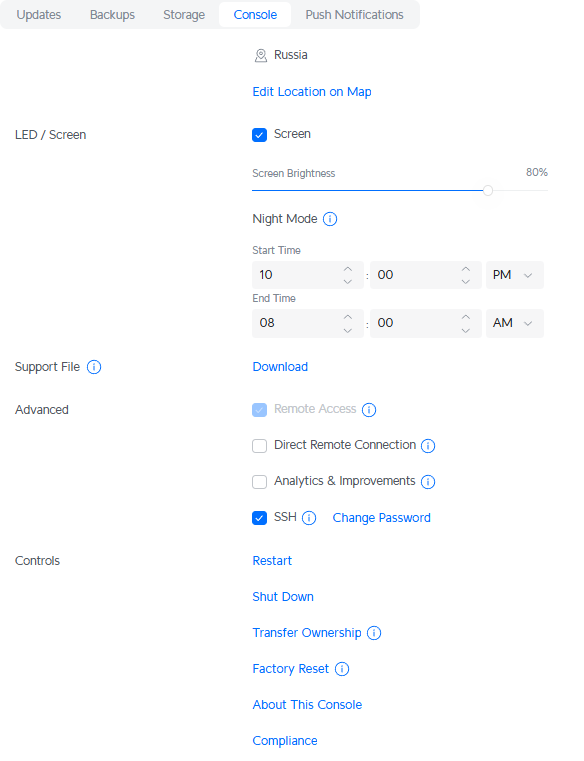This screenshot has height=761, width=584.
Task: Click the Factory Reset info icon
Action: pyautogui.click(x=342, y=669)
